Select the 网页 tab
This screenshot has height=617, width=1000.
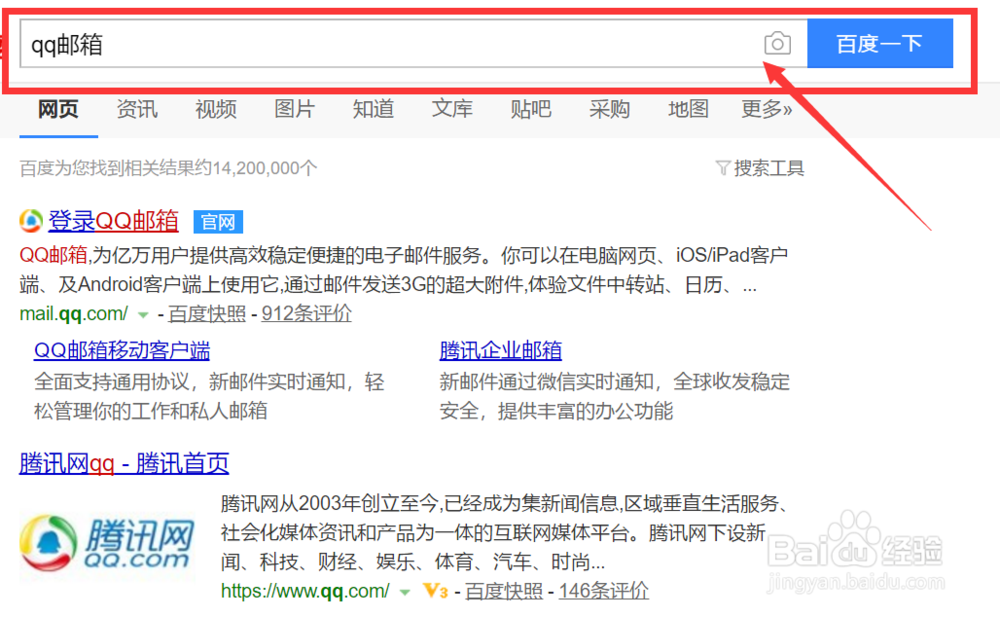point(58,109)
